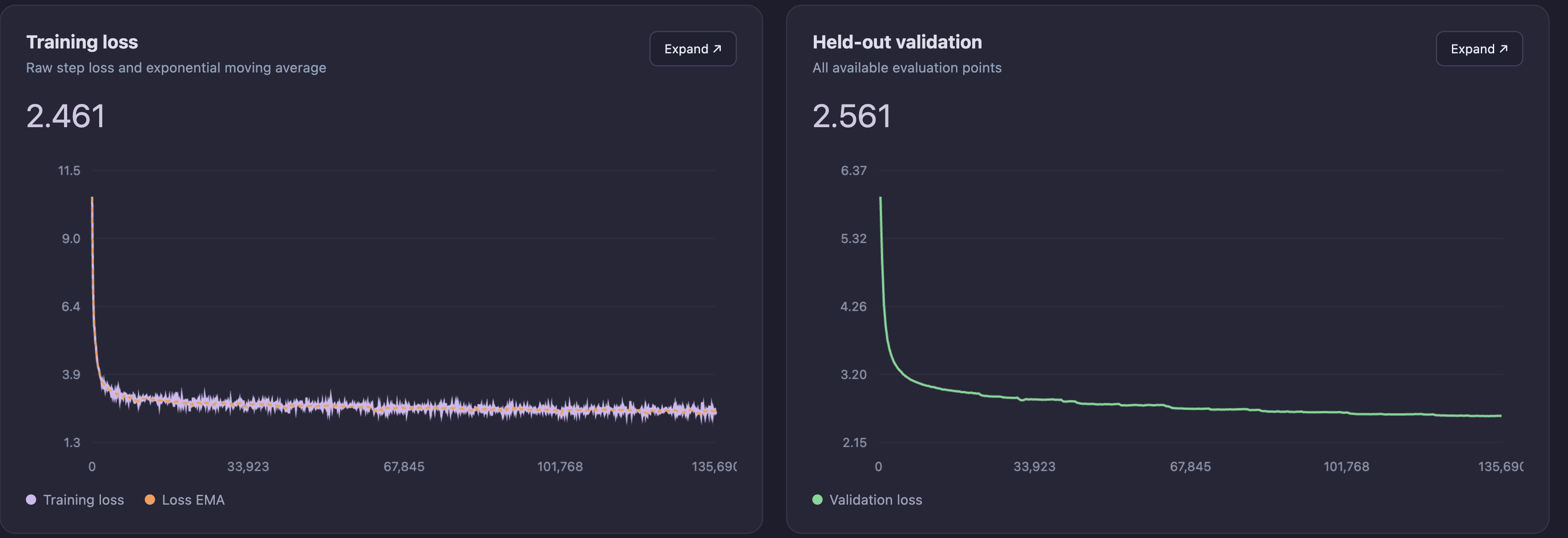Click the 1.3 y-axis label
The height and width of the screenshot is (538, 1568).
tap(71, 442)
